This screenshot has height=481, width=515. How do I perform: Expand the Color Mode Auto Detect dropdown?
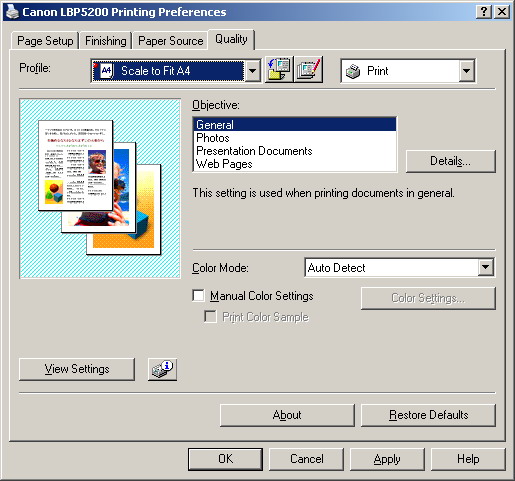486,267
